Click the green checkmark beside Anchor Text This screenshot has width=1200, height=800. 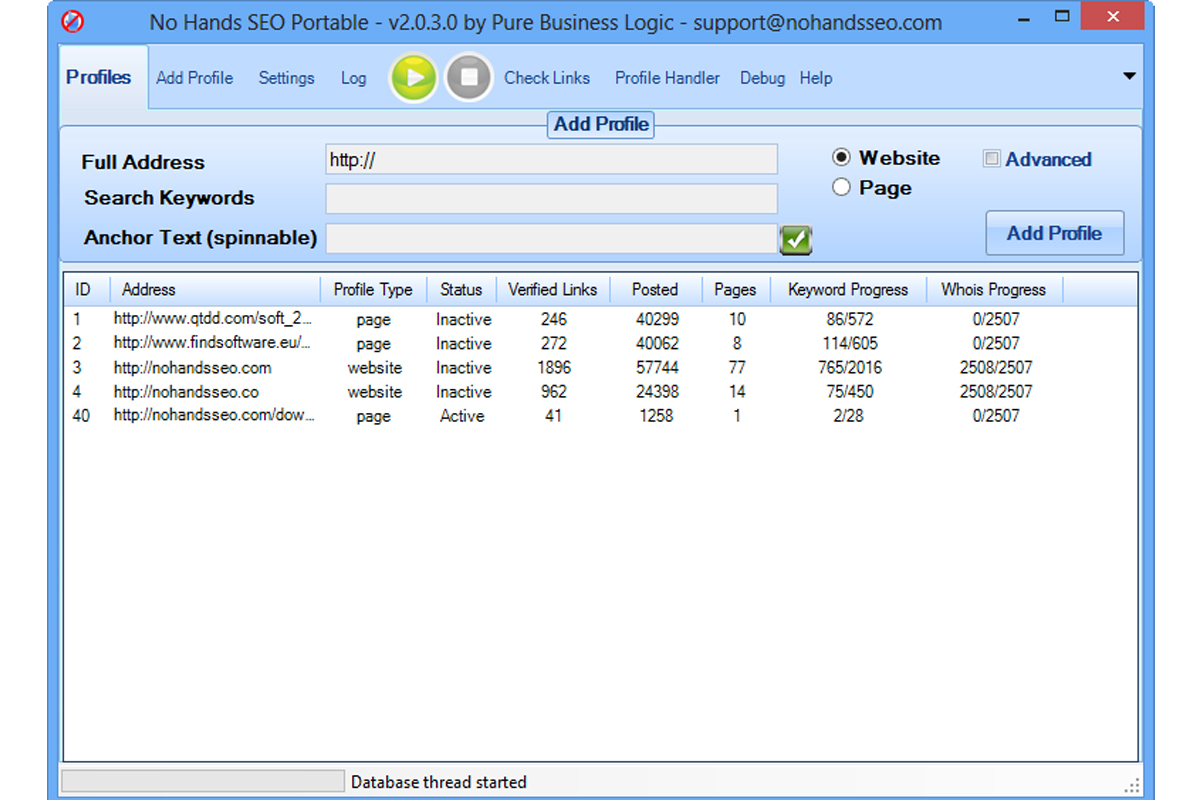pos(796,239)
